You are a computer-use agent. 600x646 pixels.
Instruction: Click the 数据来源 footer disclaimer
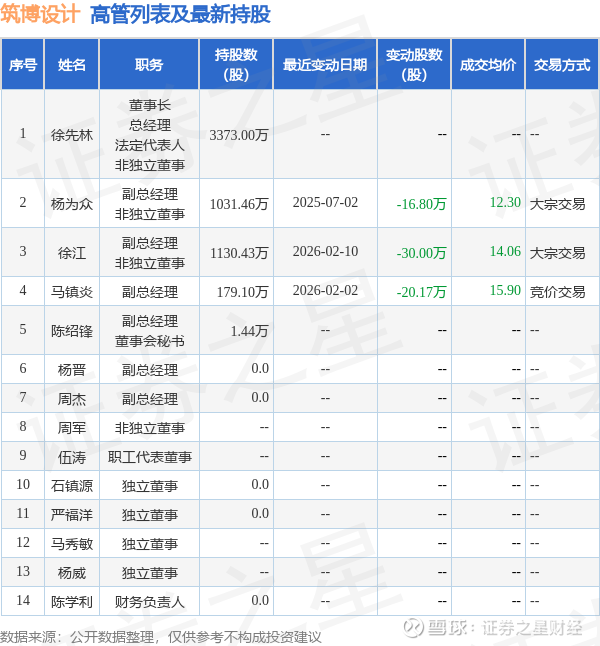[161, 637]
